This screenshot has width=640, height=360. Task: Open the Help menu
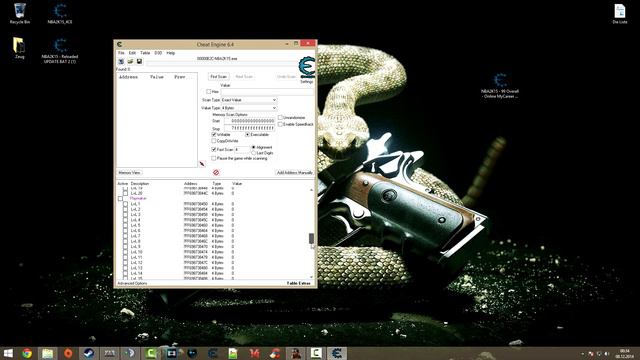[171, 53]
